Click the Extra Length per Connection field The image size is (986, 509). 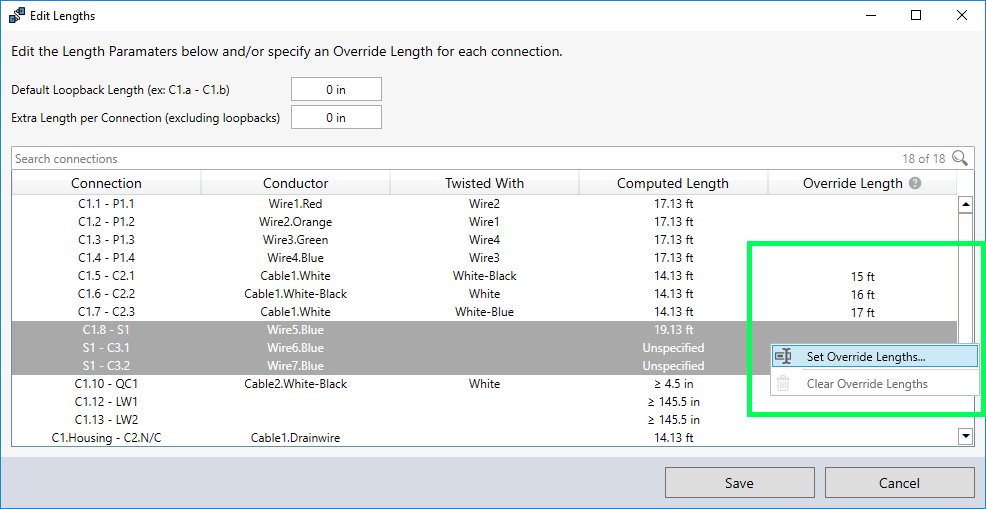point(336,117)
